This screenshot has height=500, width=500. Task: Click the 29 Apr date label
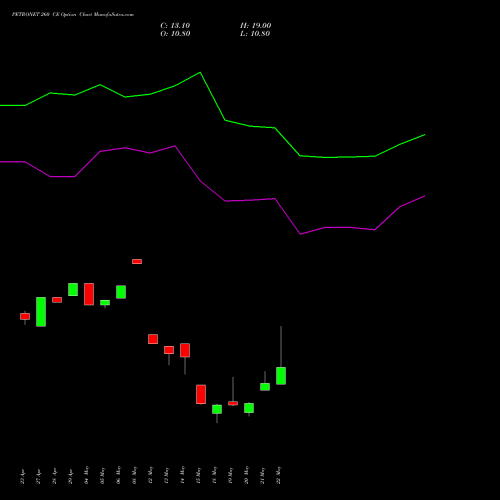click(71, 476)
